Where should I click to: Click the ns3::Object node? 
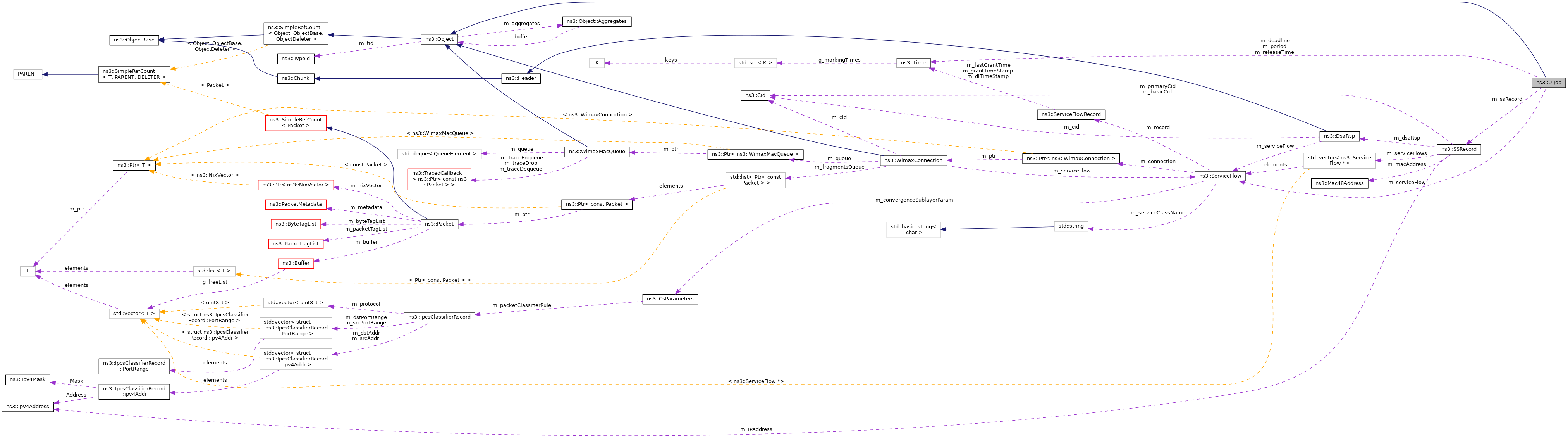click(439, 39)
